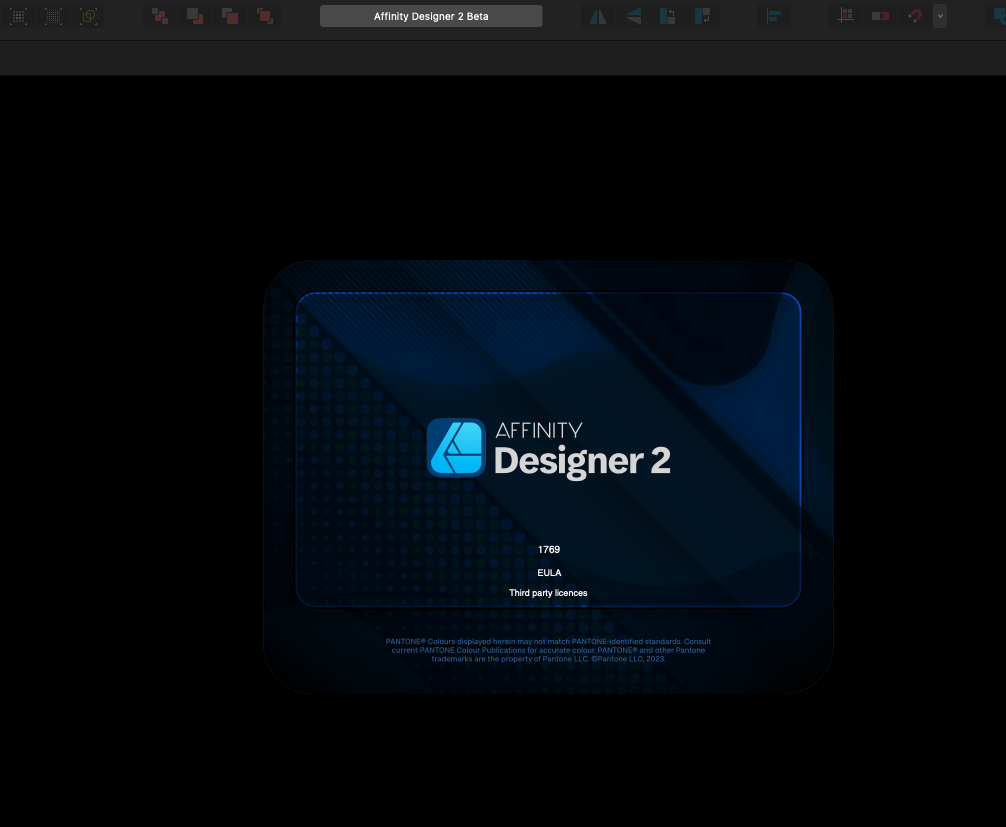Rotate the selection clockwise using the toolbar icon
The height and width of the screenshot is (827, 1006).
coord(703,16)
